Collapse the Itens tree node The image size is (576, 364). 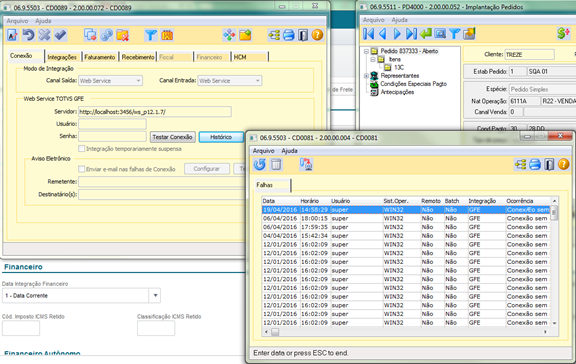click(x=373, y=60)
